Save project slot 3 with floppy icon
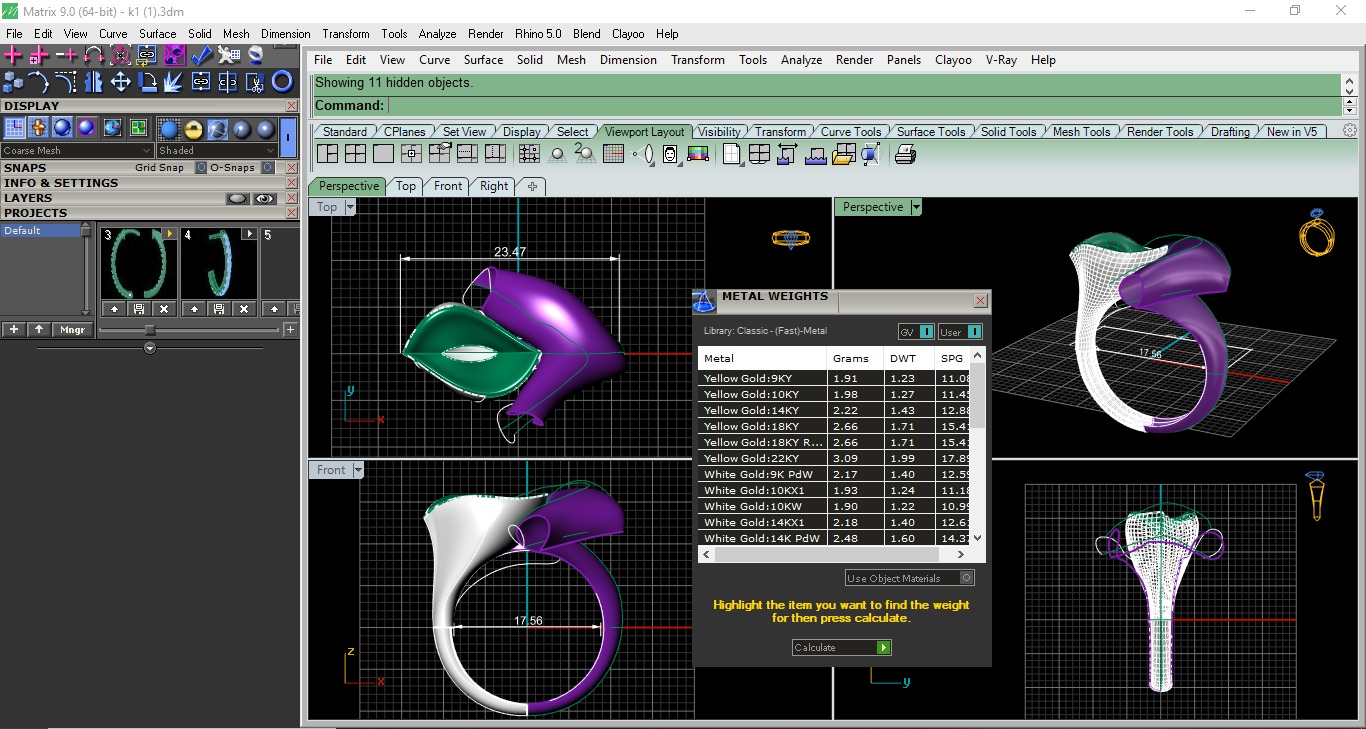The image size is (1366, 729). point(139,308)
